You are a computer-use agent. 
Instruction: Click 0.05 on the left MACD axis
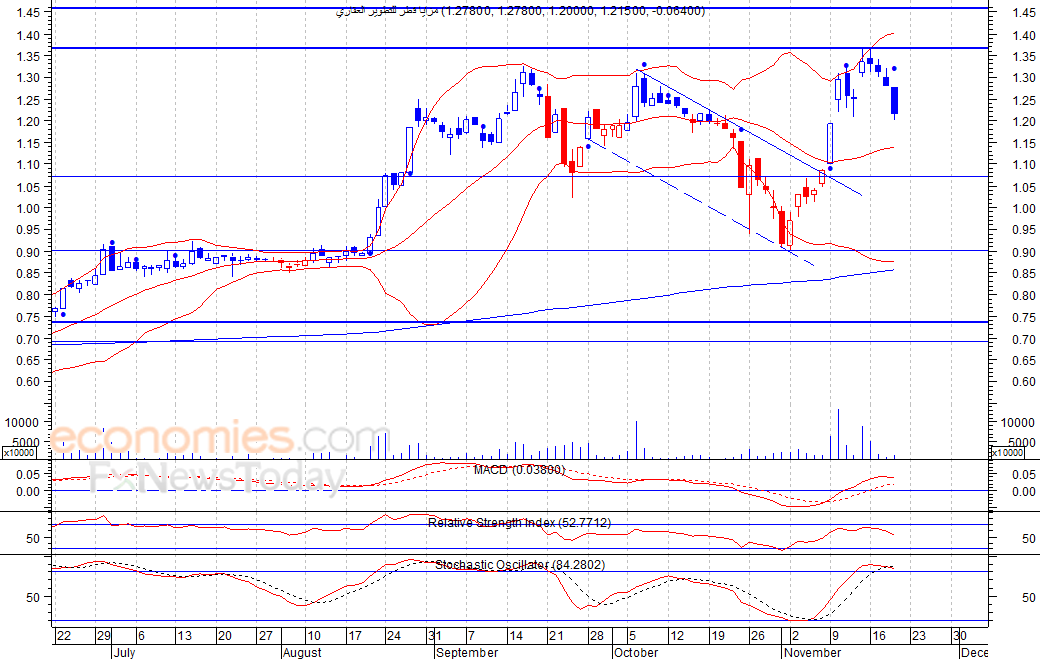[29, 475]
